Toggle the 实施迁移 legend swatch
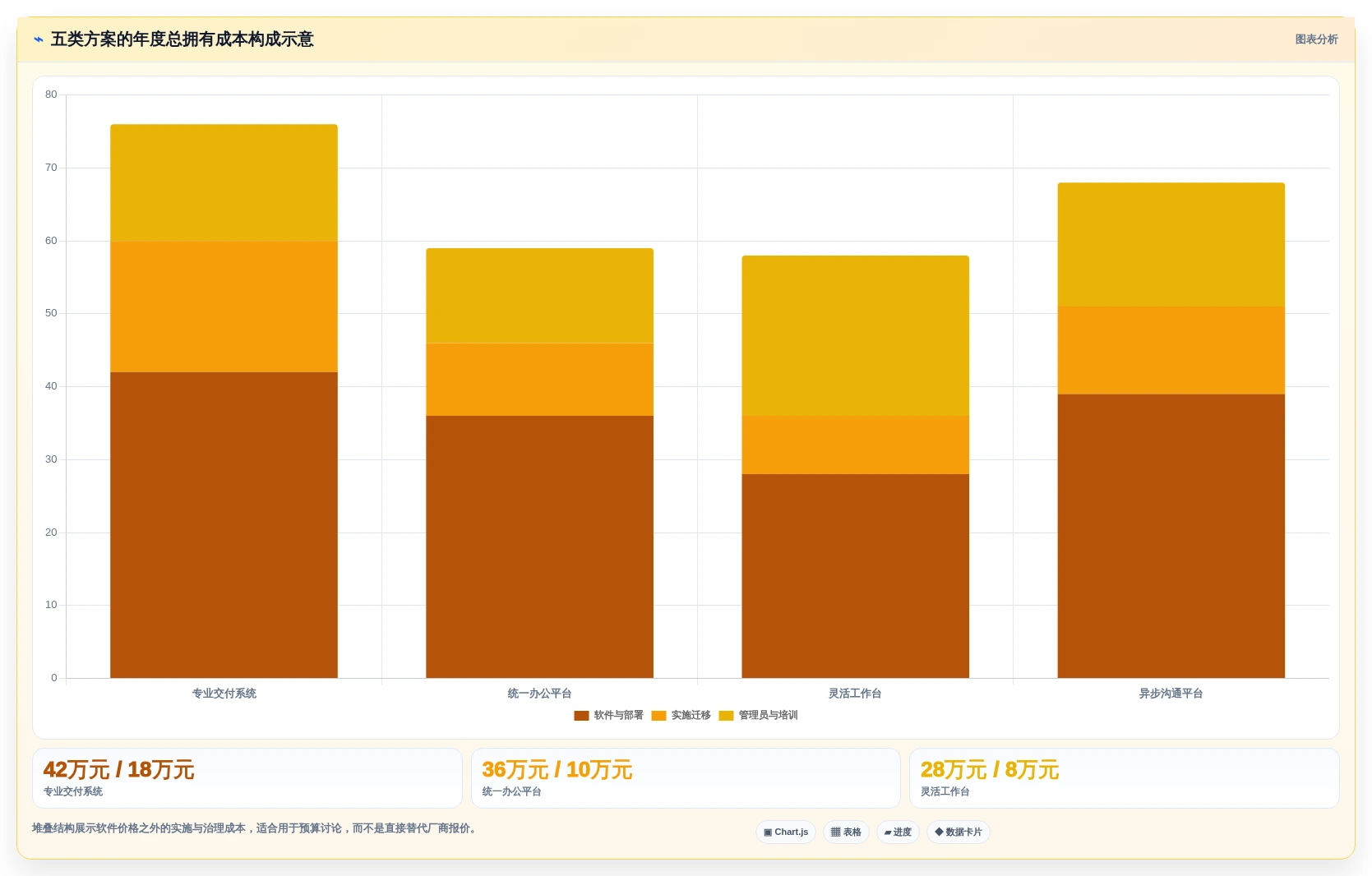Image resolution: width=1372 pixels, height=876 pixels. (x=658, y=716)
